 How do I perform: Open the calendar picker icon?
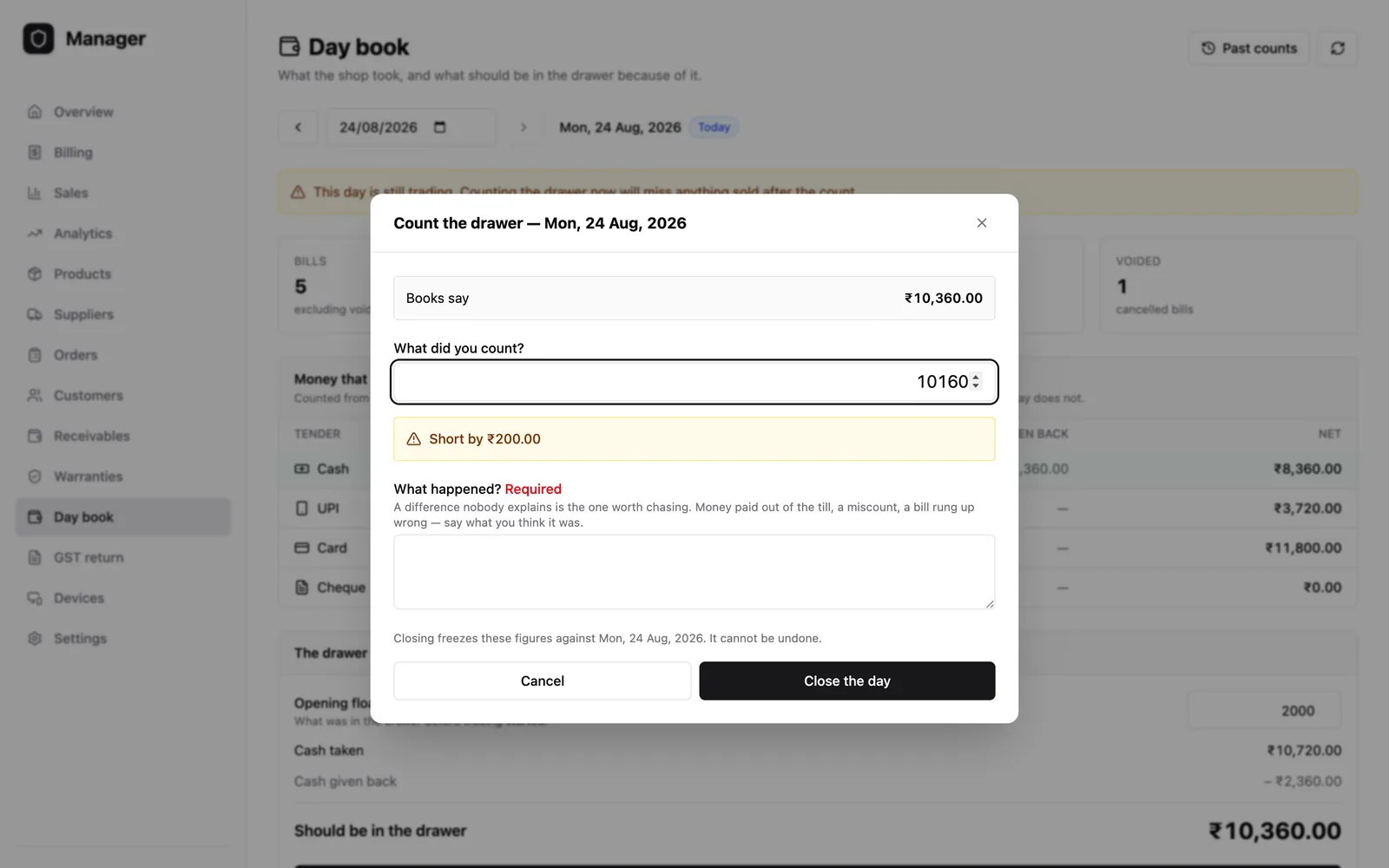440,128
